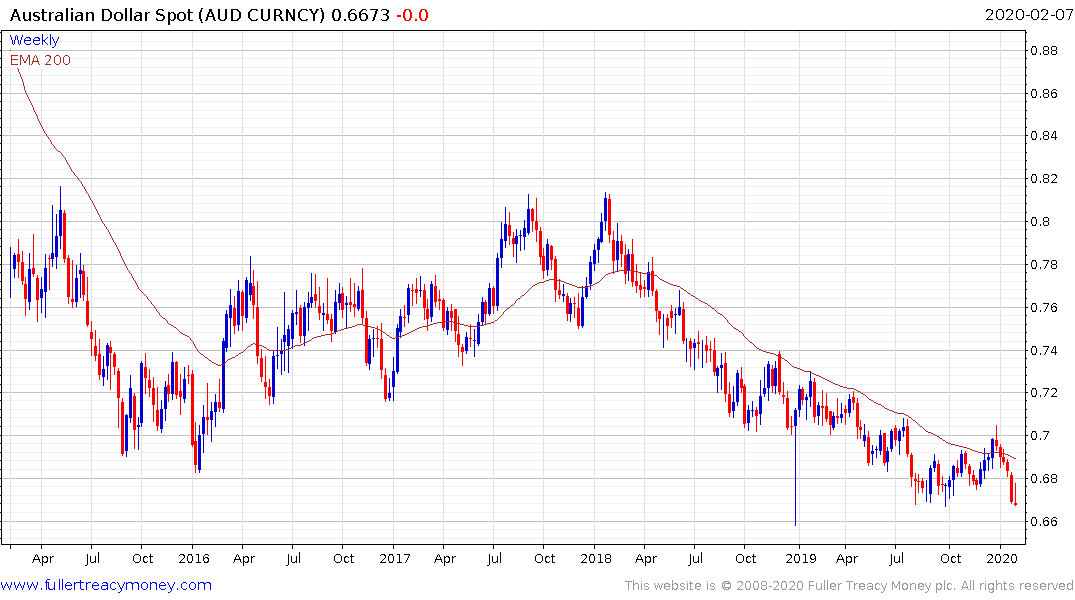Click the 0.88 price axis label
The width and height of the screenshot is (1075, 600).
click(x=1044, y=50)
